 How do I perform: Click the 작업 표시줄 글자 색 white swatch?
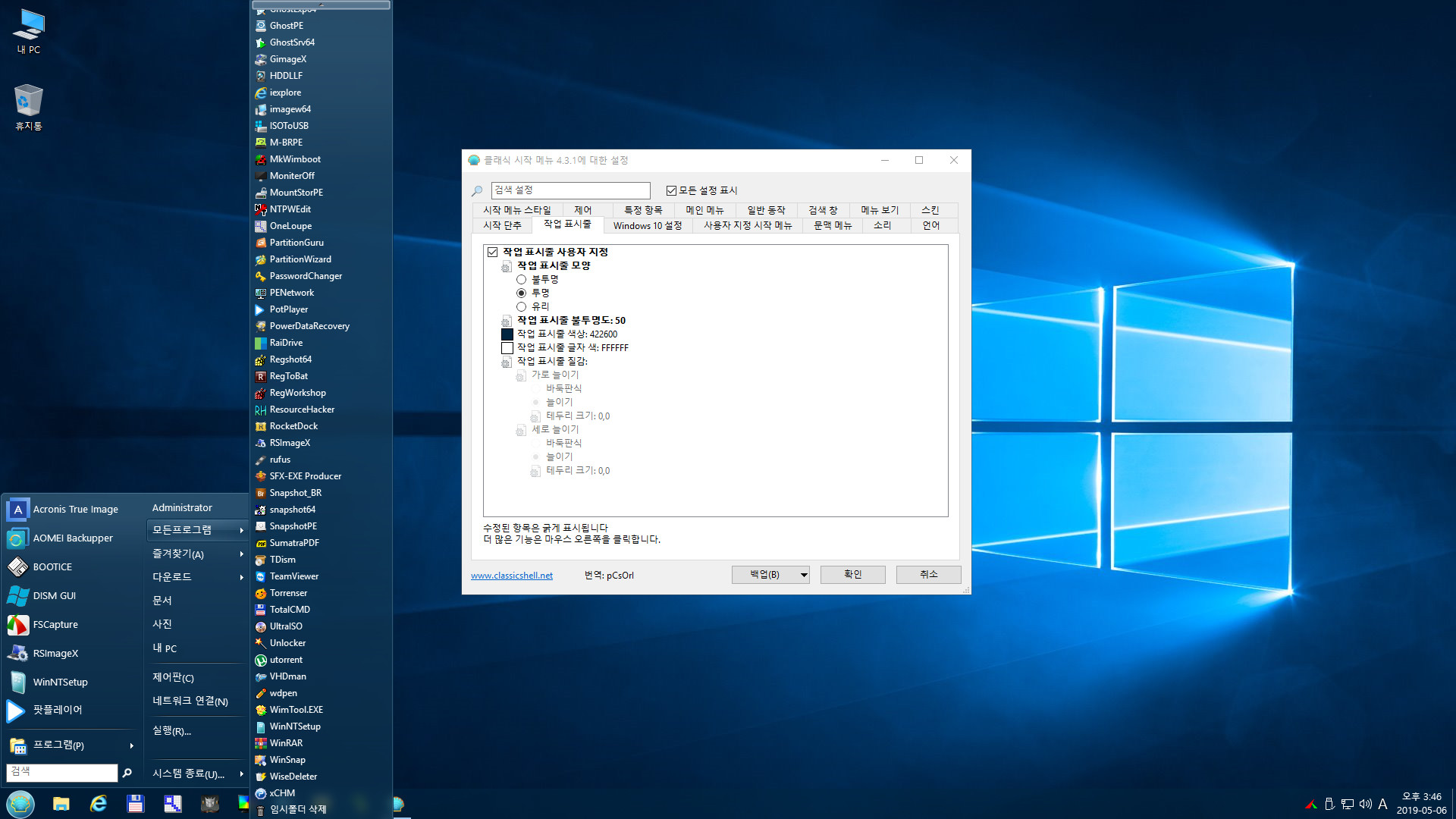(x=507, y=348)
